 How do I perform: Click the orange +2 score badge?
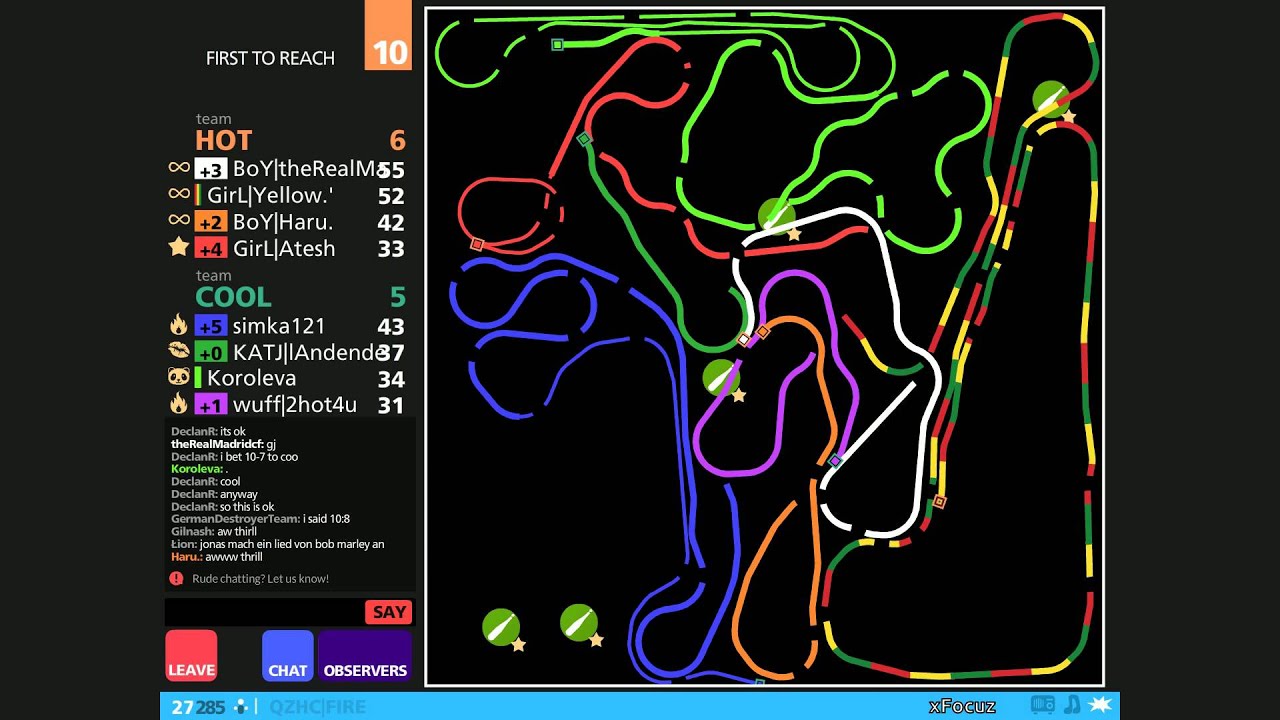(211, 222)
